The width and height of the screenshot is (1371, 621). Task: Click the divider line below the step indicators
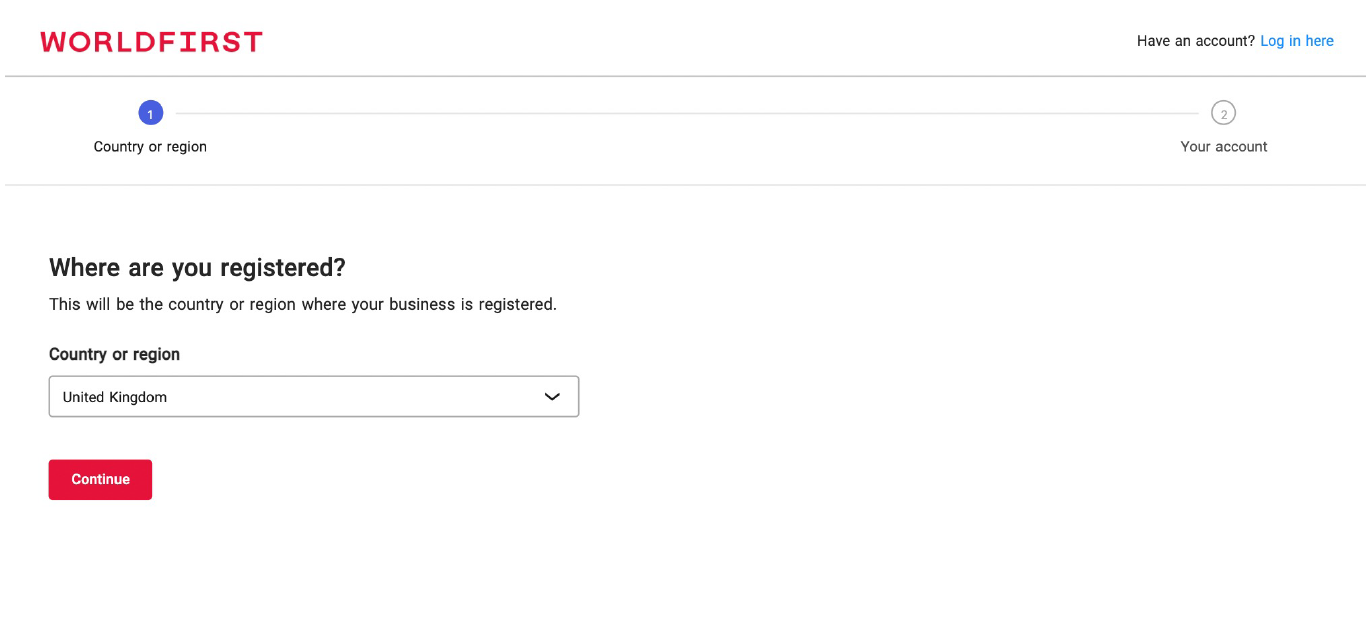point(686,185)
